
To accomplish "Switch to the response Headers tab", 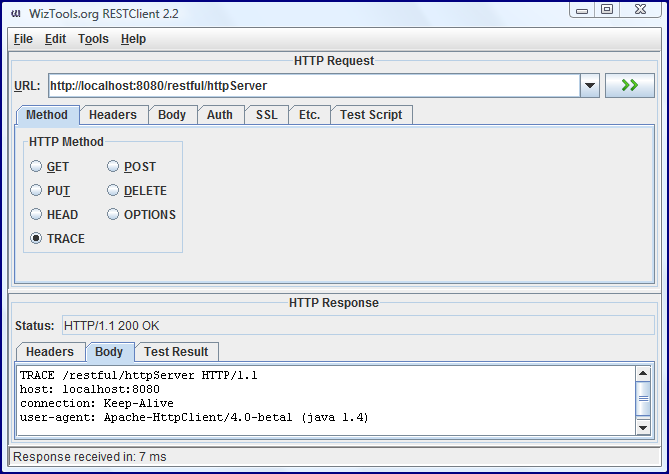I will click(x=50, y=352).
